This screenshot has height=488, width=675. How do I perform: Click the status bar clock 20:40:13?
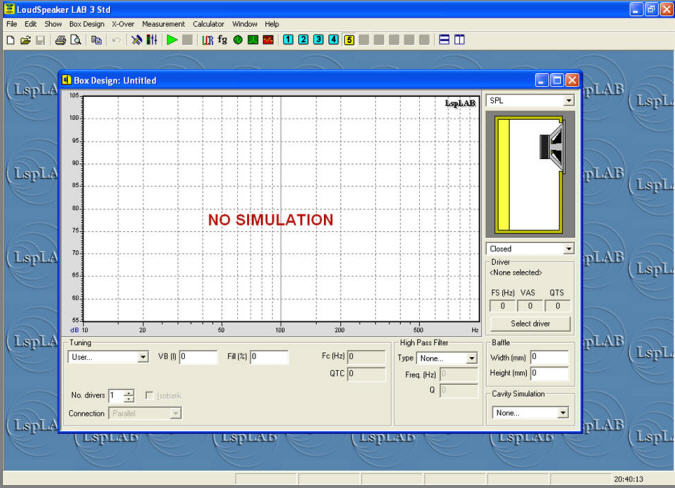[x=629, y=479]
